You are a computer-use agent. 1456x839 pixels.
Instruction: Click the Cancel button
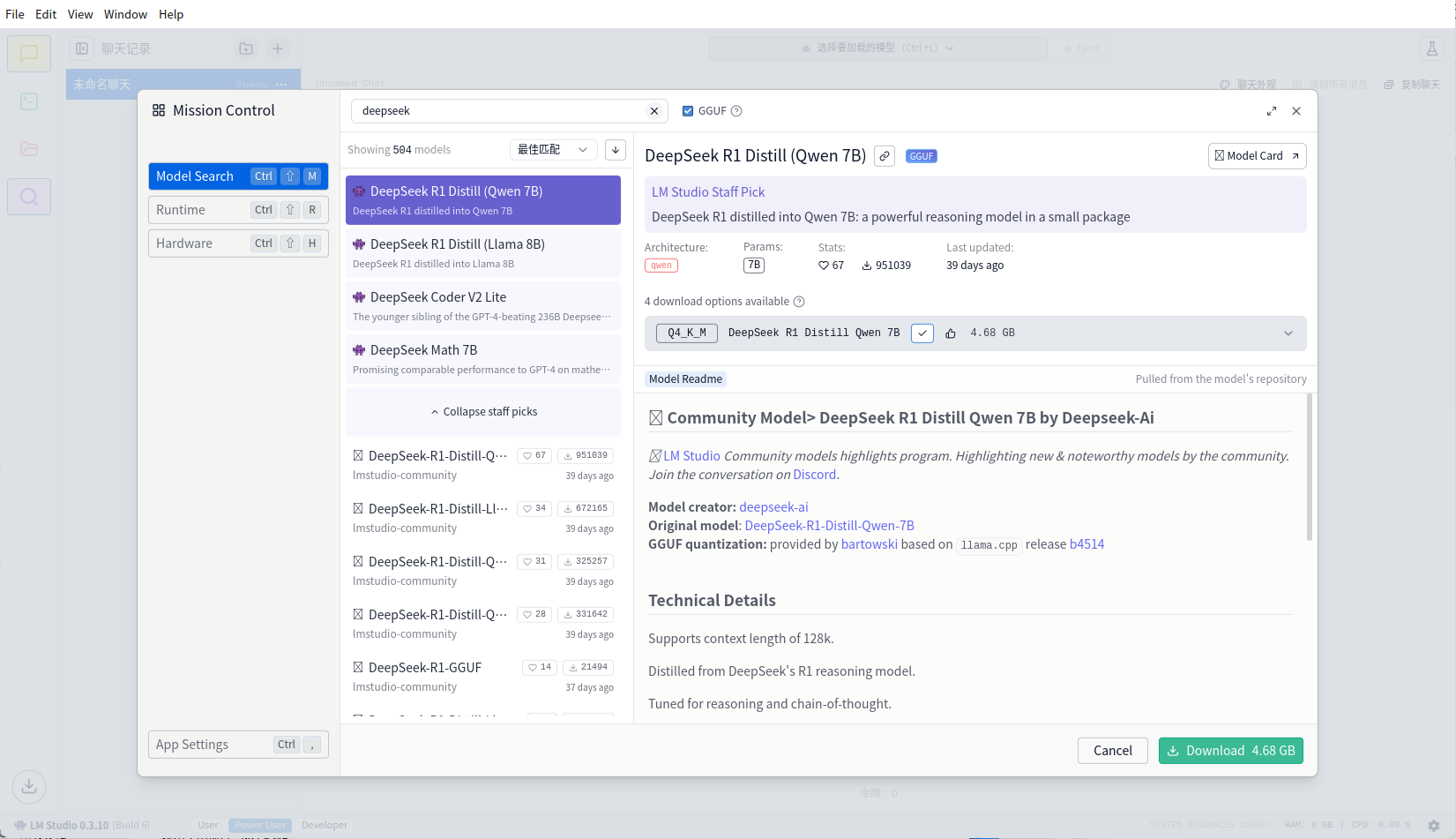coord(1113,751)
